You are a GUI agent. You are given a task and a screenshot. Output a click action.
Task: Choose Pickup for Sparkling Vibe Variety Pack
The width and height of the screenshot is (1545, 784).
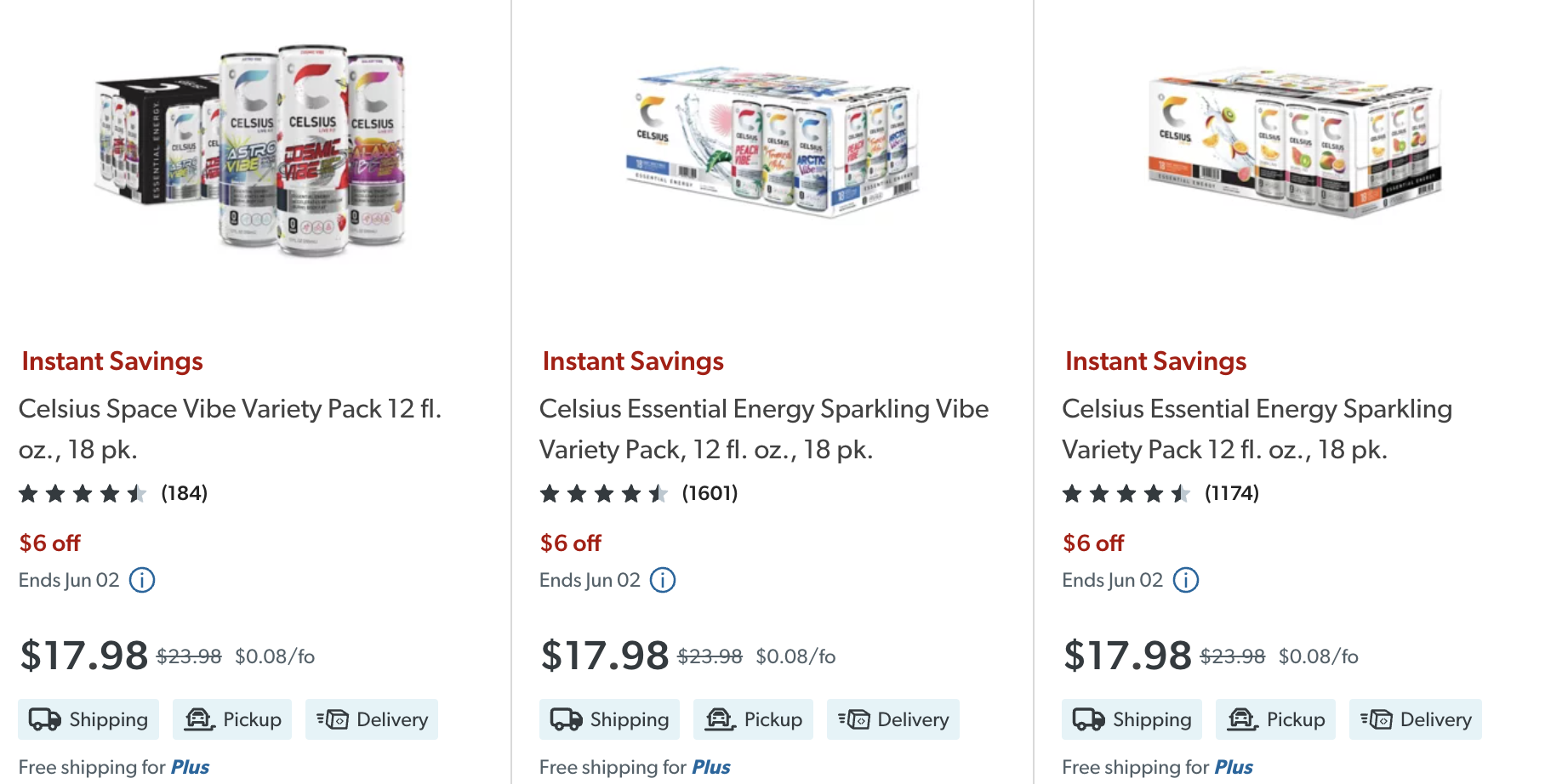click(753, 719)
